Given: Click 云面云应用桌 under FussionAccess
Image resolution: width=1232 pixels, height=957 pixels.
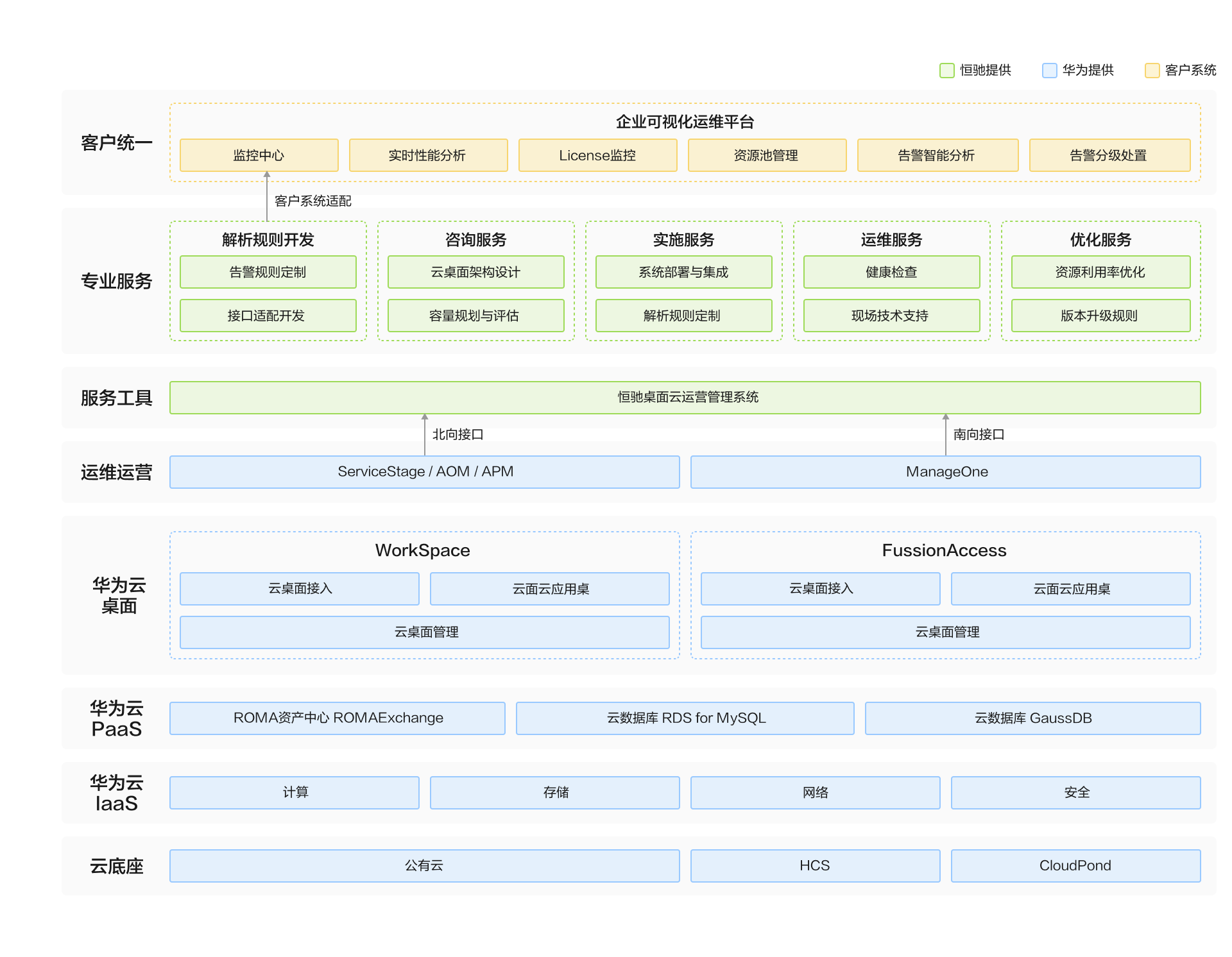Looking at the screenshot, I should click(1071, 589).
